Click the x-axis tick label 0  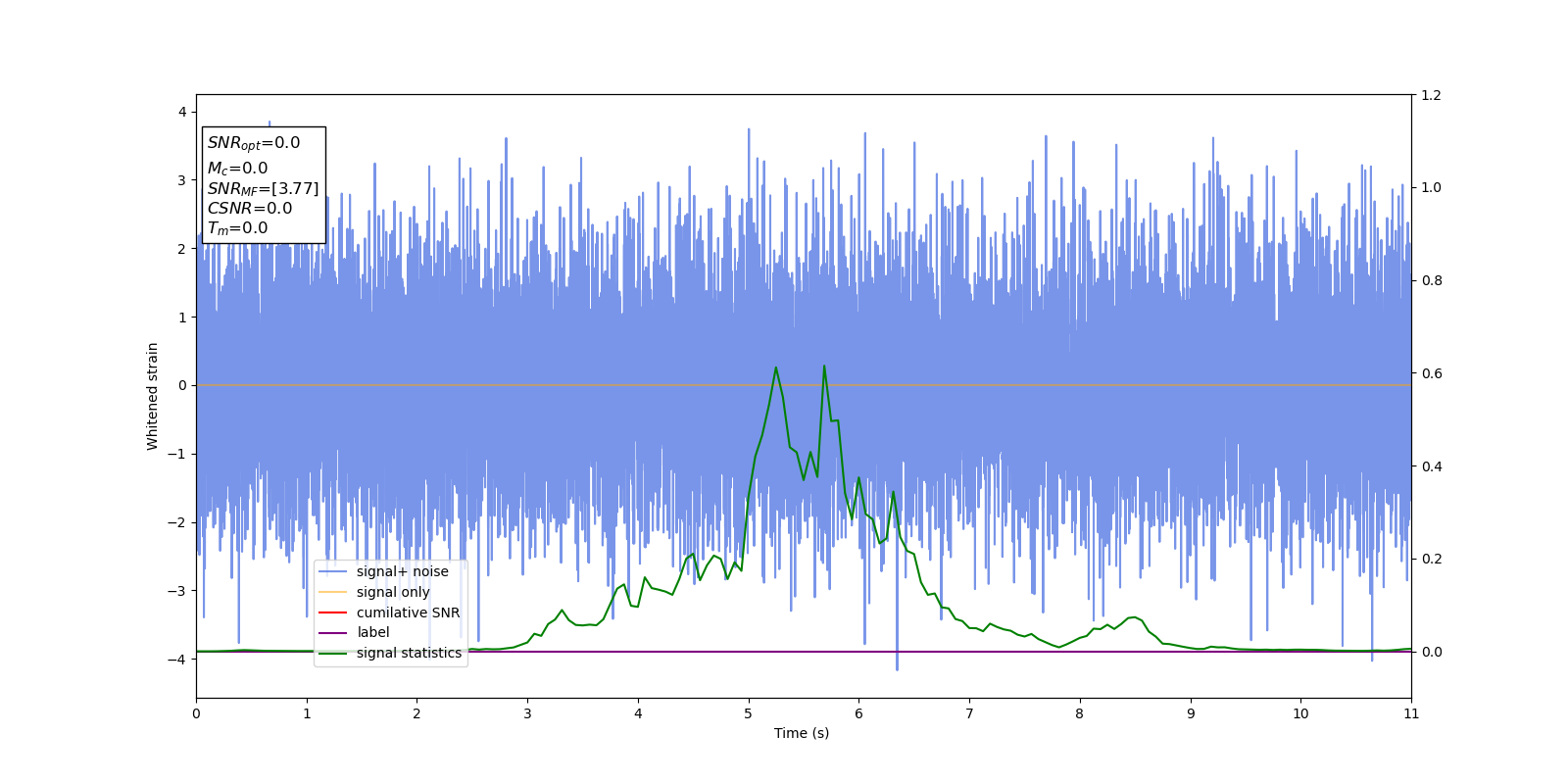click(196, 713)
